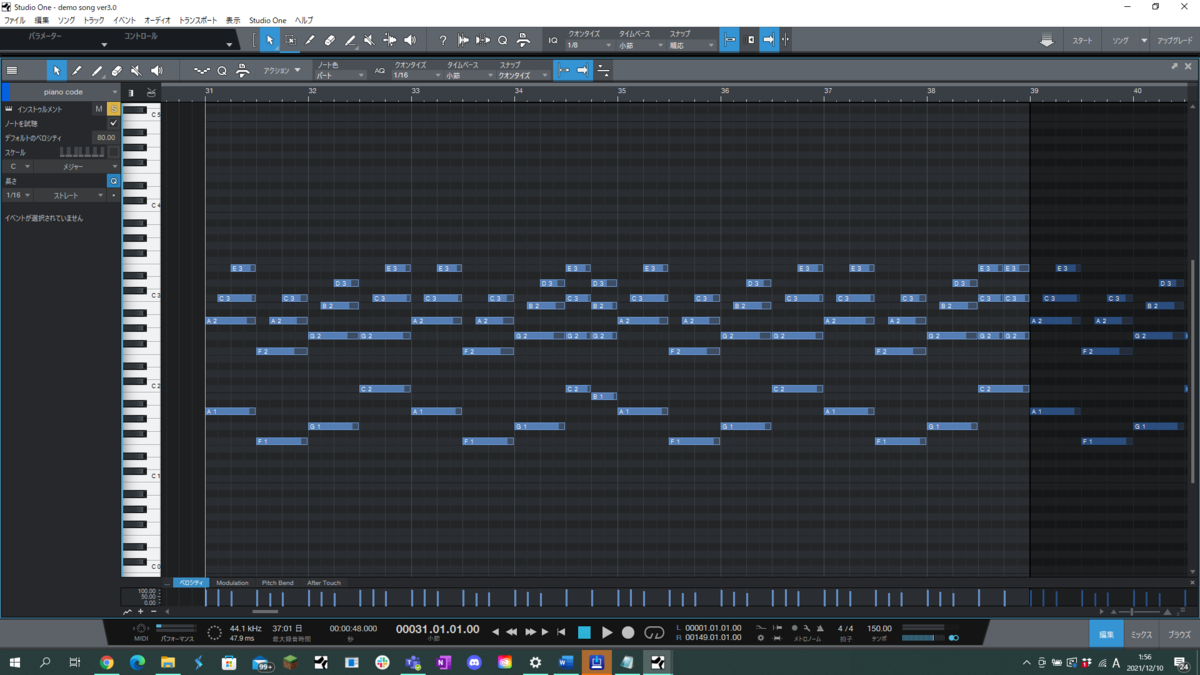Screen dimensions: 1200x675
Task: Open main toolbar quantize 1/8 dropdown
Action: (589, 45)
